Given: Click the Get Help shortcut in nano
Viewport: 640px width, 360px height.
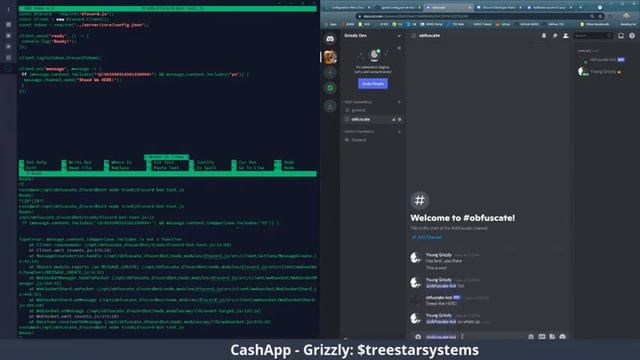Looking at the screenshot, I should tap(33, 162).
